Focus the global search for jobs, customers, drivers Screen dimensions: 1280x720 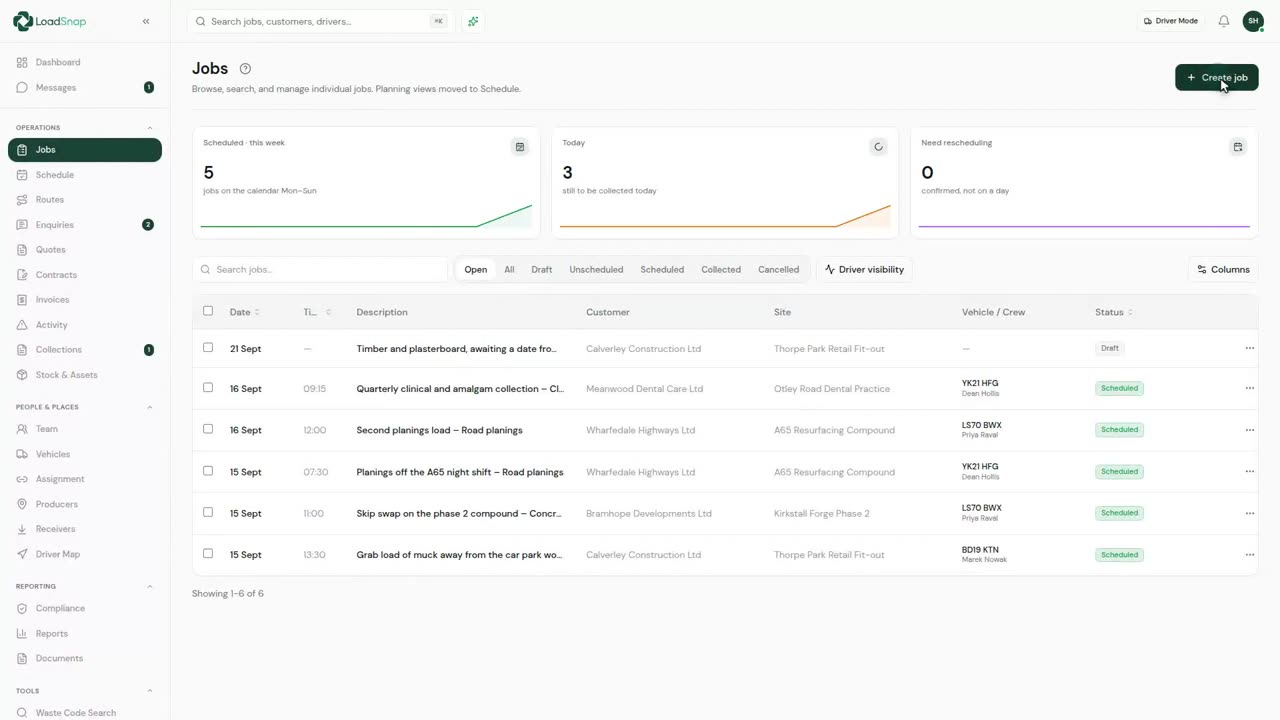point(320,21)
